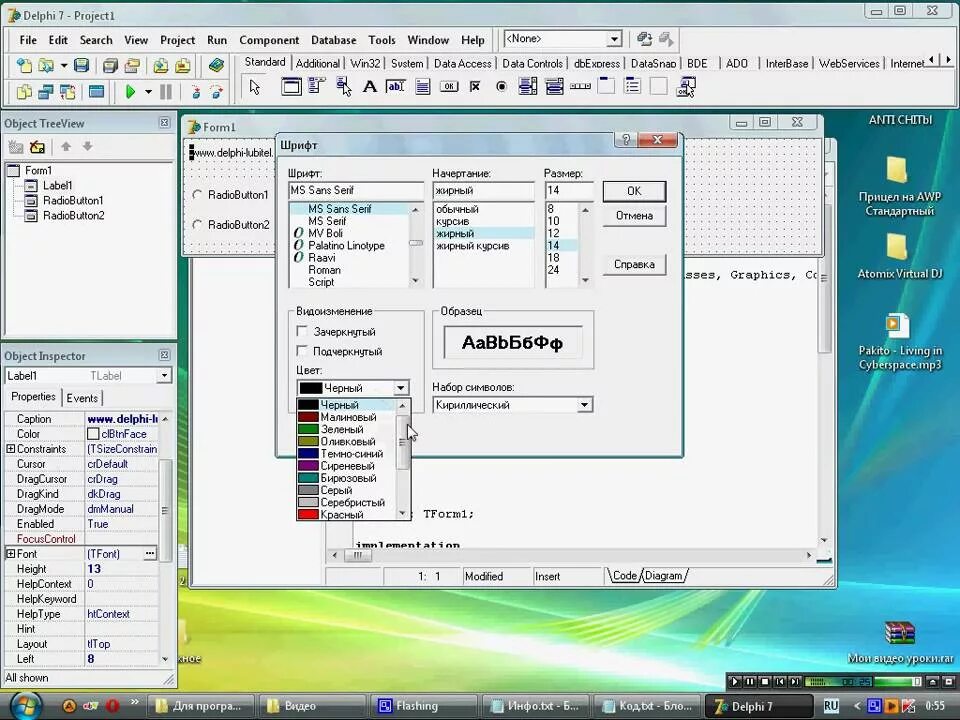
Task: Choose Темно-синий color from list
Action: (347, 454)
